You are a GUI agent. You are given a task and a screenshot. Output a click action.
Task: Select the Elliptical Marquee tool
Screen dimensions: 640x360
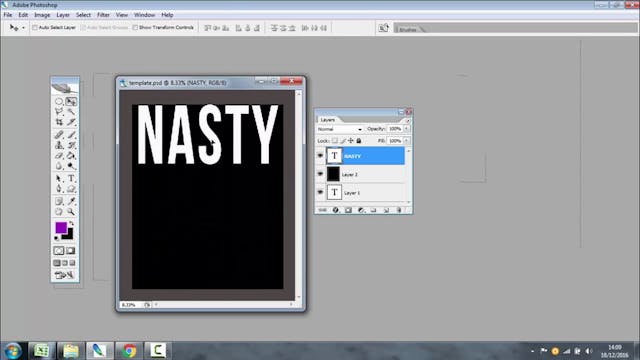tap(59, 101)
